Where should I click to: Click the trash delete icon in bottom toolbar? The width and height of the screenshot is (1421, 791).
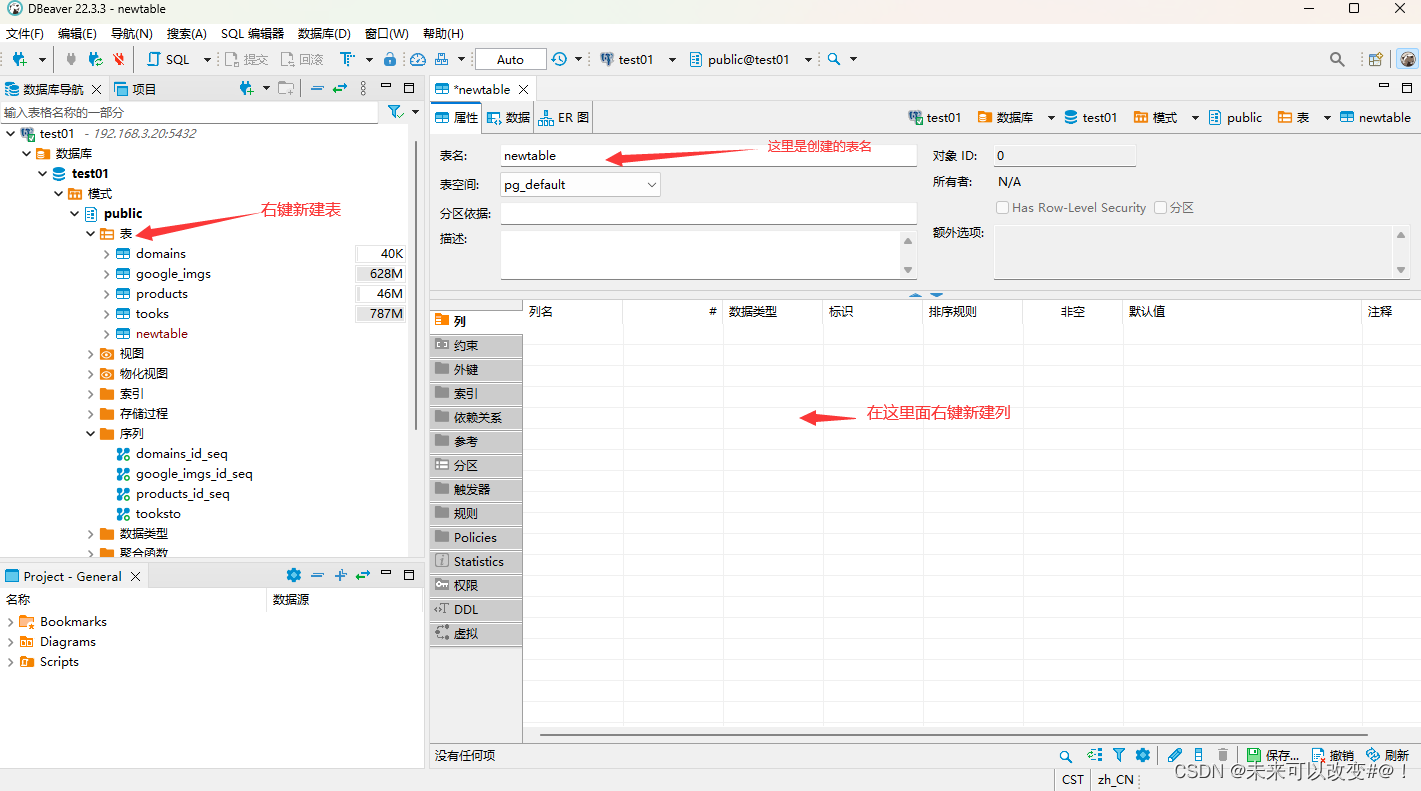(1222, 755)
